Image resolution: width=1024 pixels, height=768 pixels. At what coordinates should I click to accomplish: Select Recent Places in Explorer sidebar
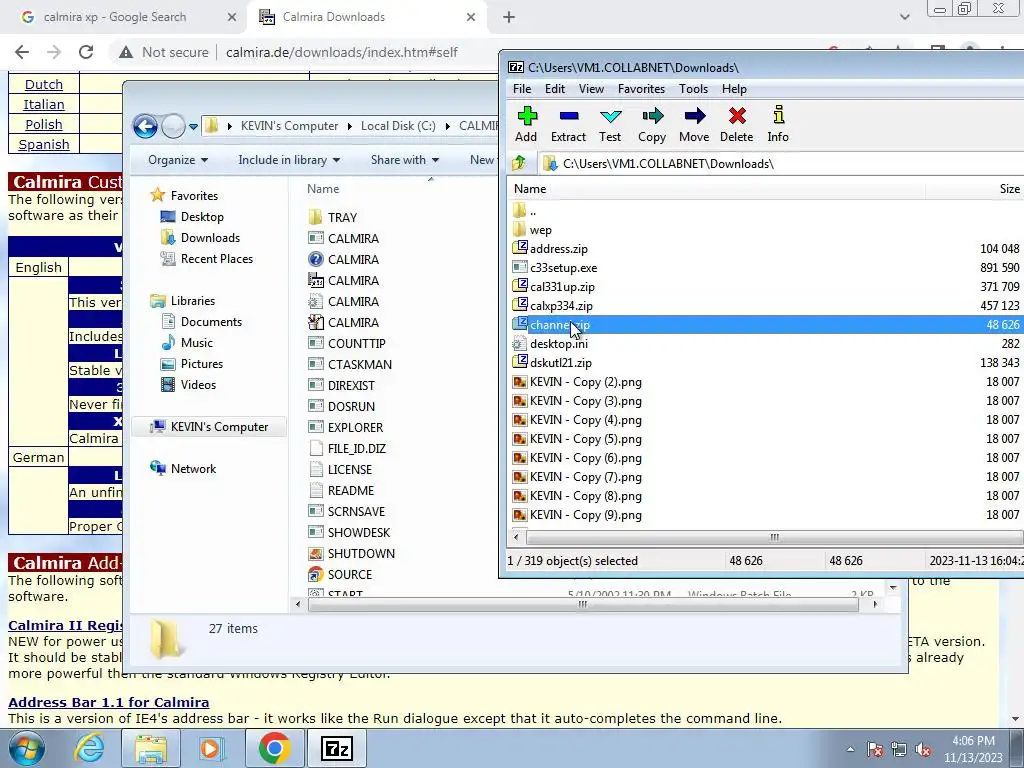click(x=216, y=259)
